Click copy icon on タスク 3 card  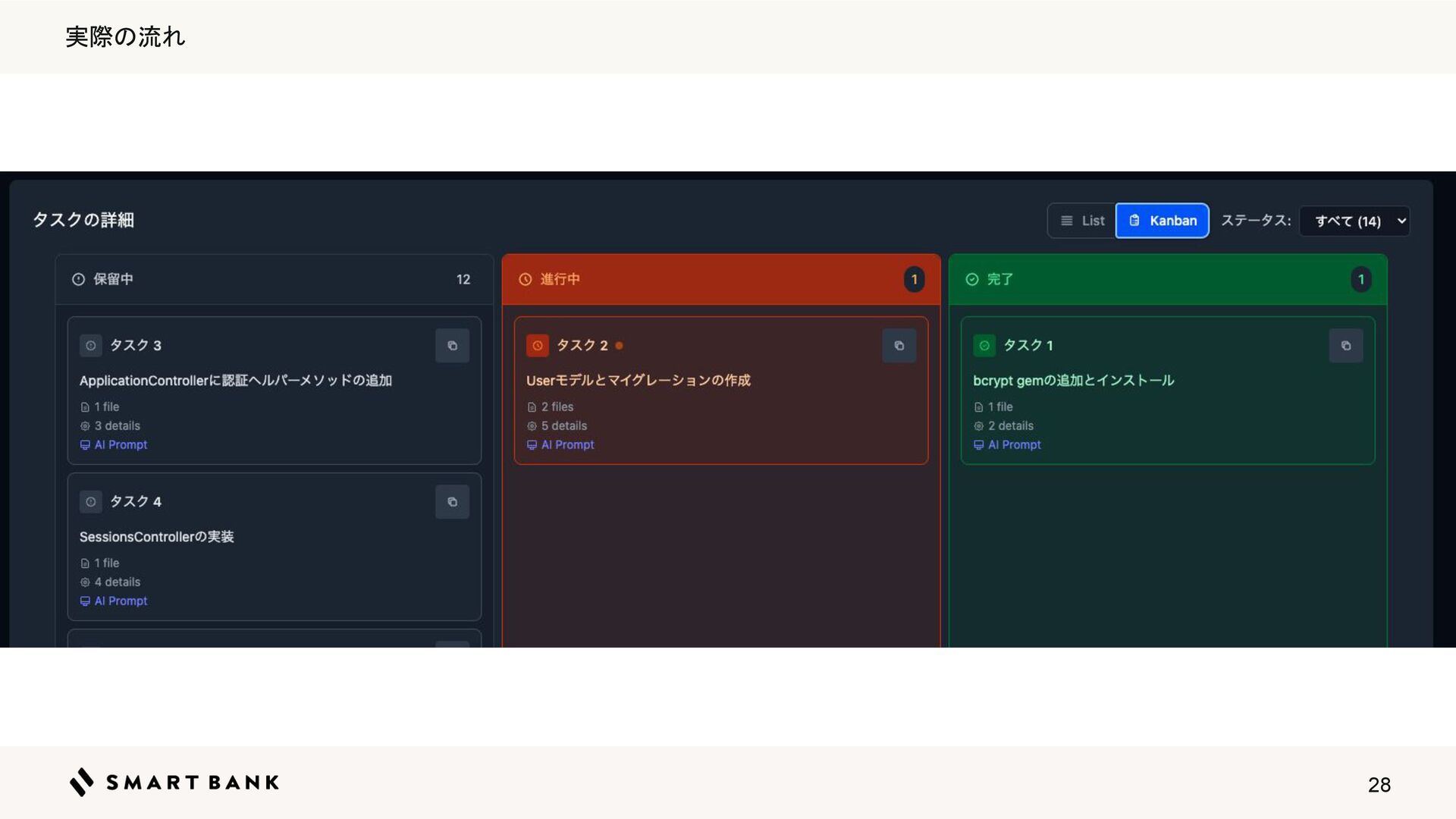[x=452, y=346]
